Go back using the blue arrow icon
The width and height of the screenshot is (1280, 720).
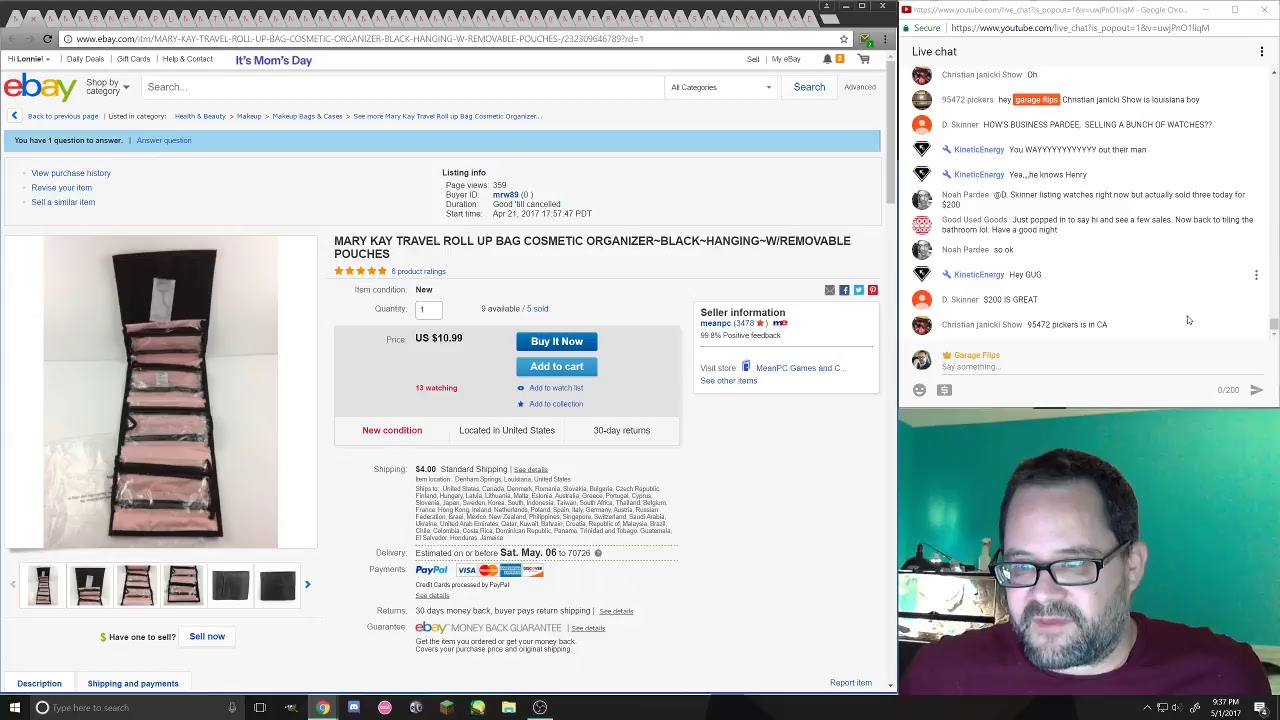click(x=14, y=116)
